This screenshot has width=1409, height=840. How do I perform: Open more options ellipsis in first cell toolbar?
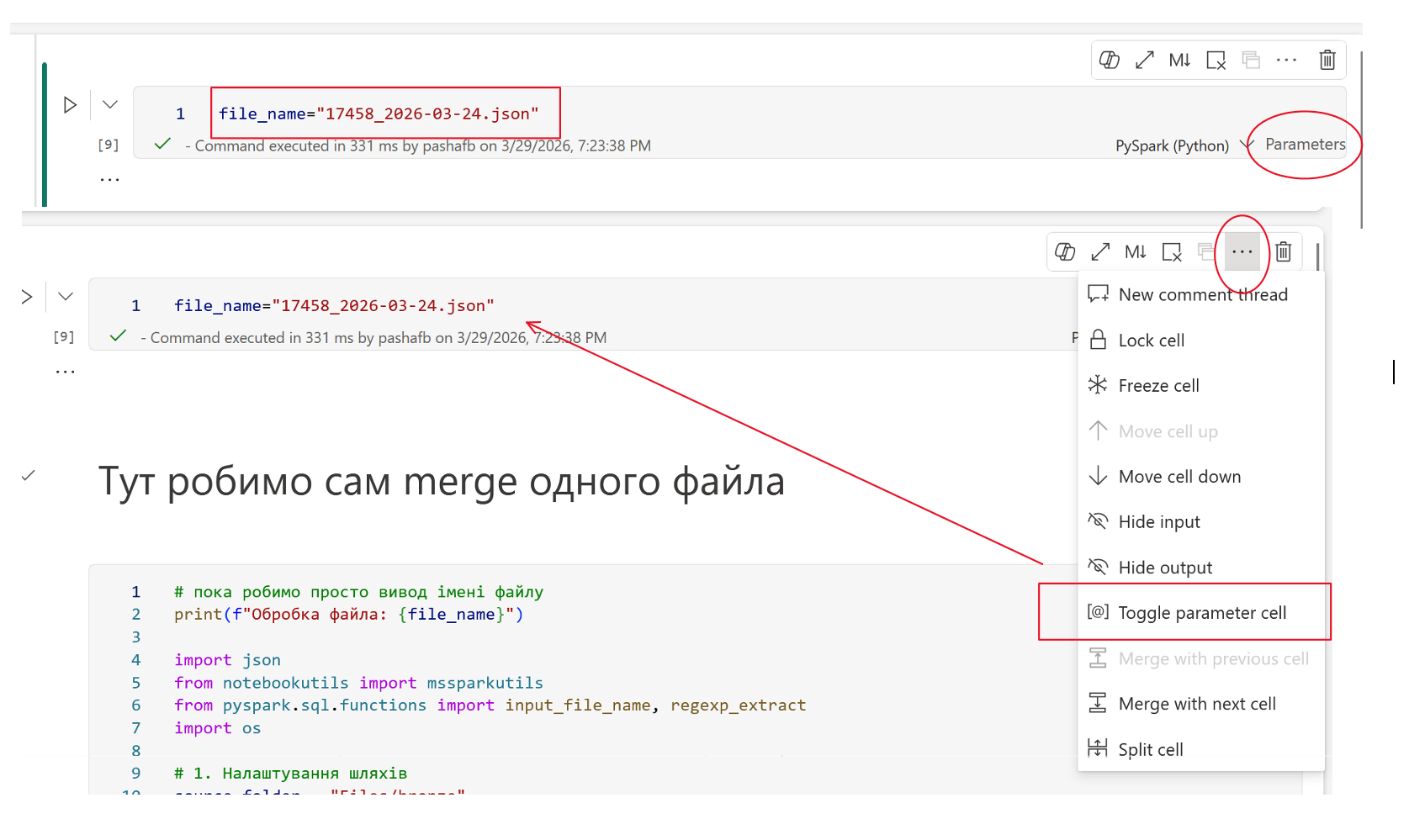point(1286,60)
